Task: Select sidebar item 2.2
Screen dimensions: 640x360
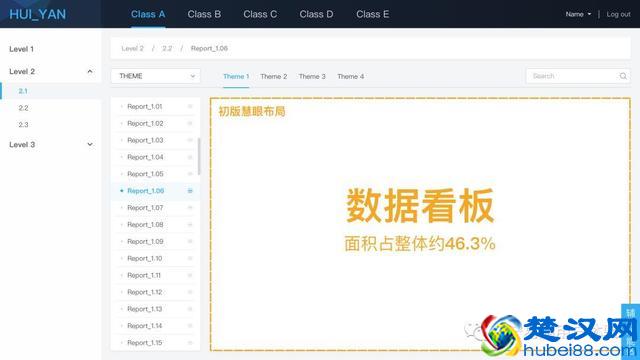Action: [23, 108]
